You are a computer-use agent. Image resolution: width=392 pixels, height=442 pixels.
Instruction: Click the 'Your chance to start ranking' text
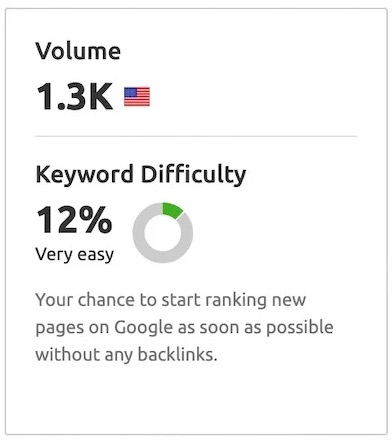[151, 300]
